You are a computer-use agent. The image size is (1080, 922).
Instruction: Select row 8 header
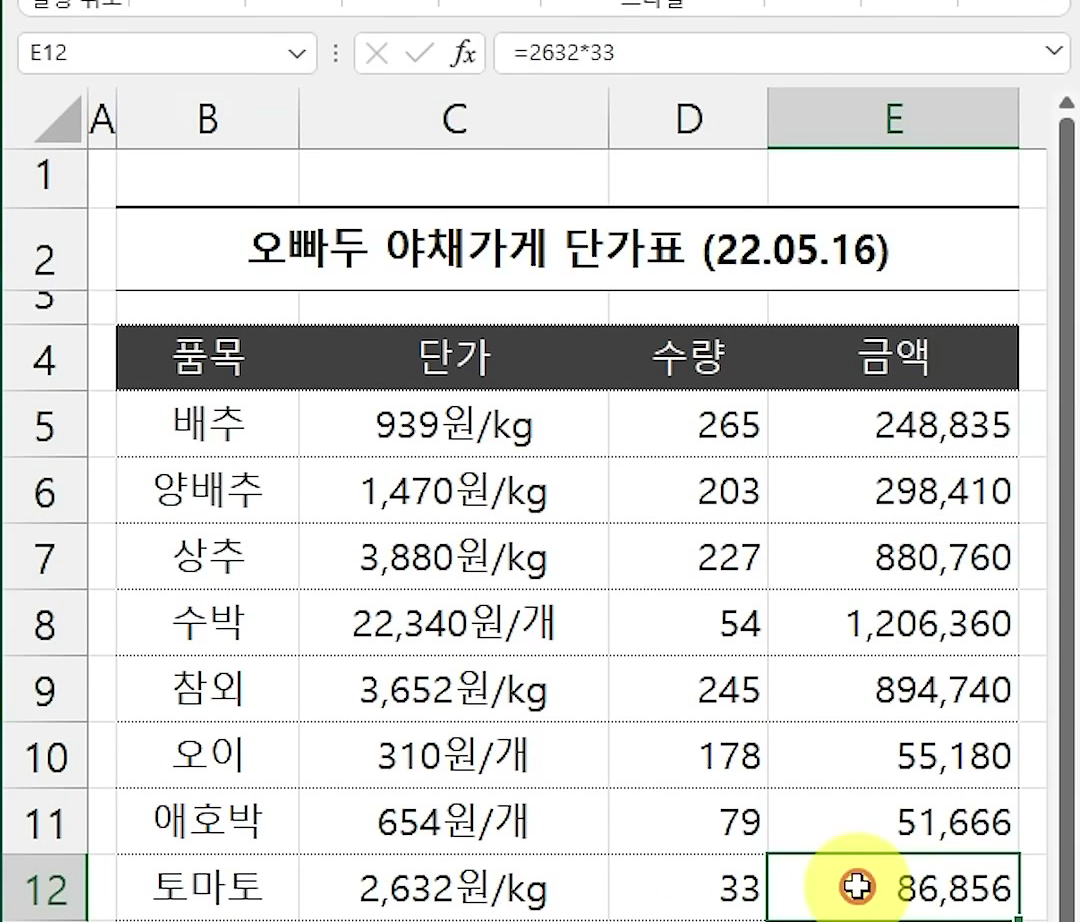point(44,622)
